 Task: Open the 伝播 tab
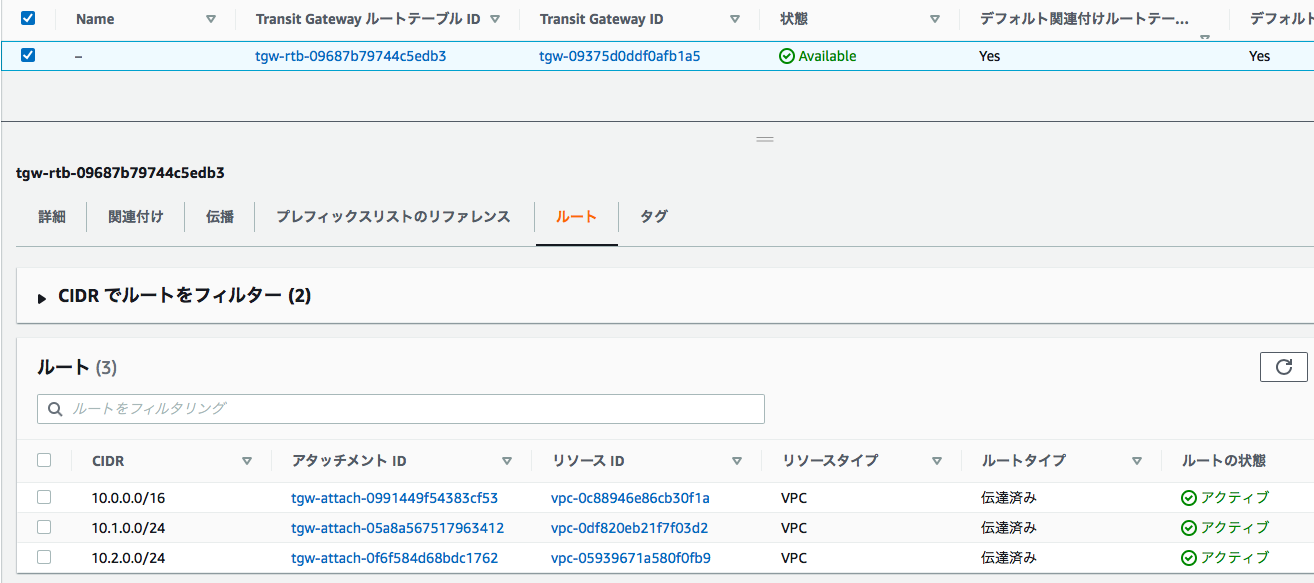(218, 216)
